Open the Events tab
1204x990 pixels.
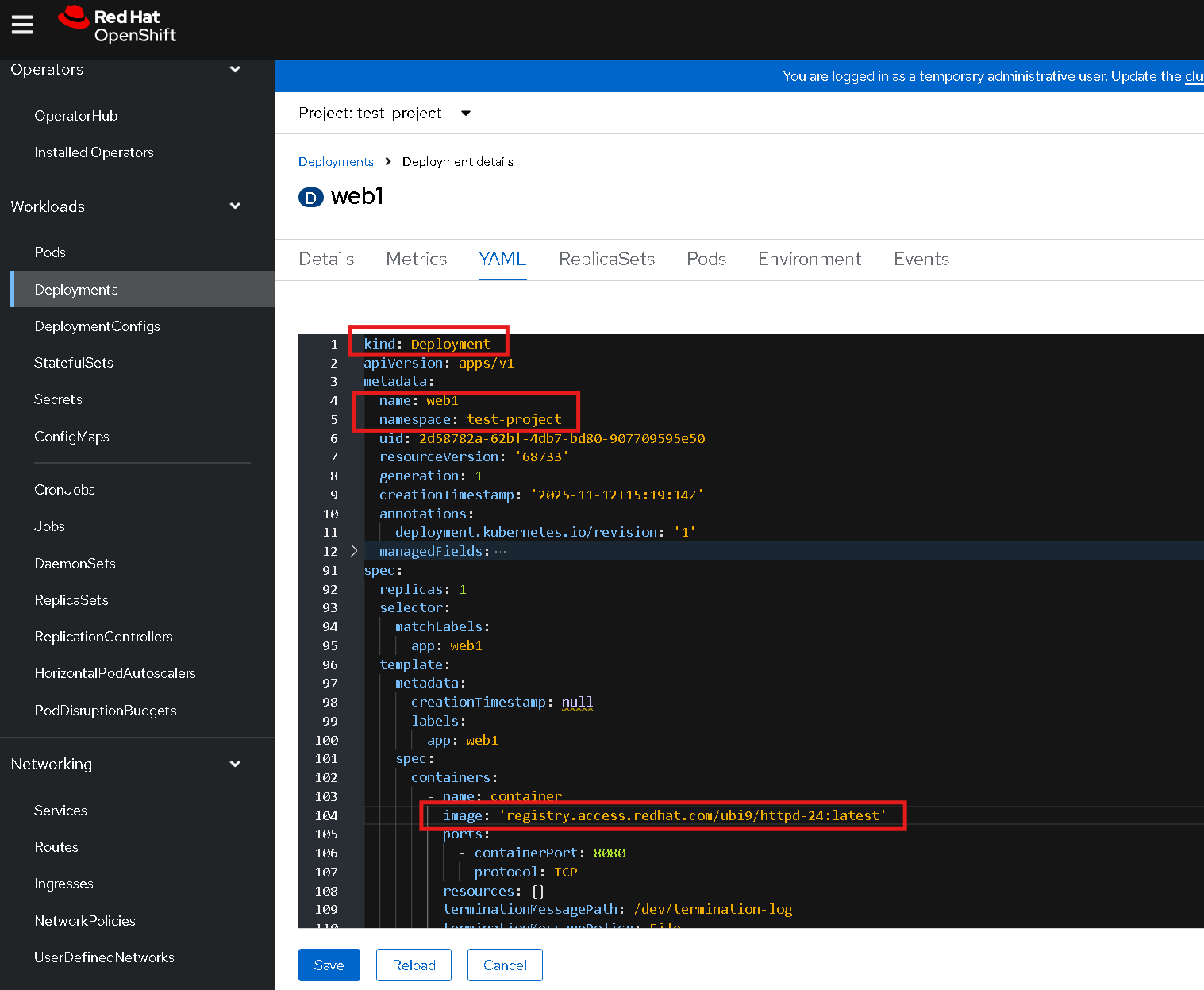tap(921, 259)
